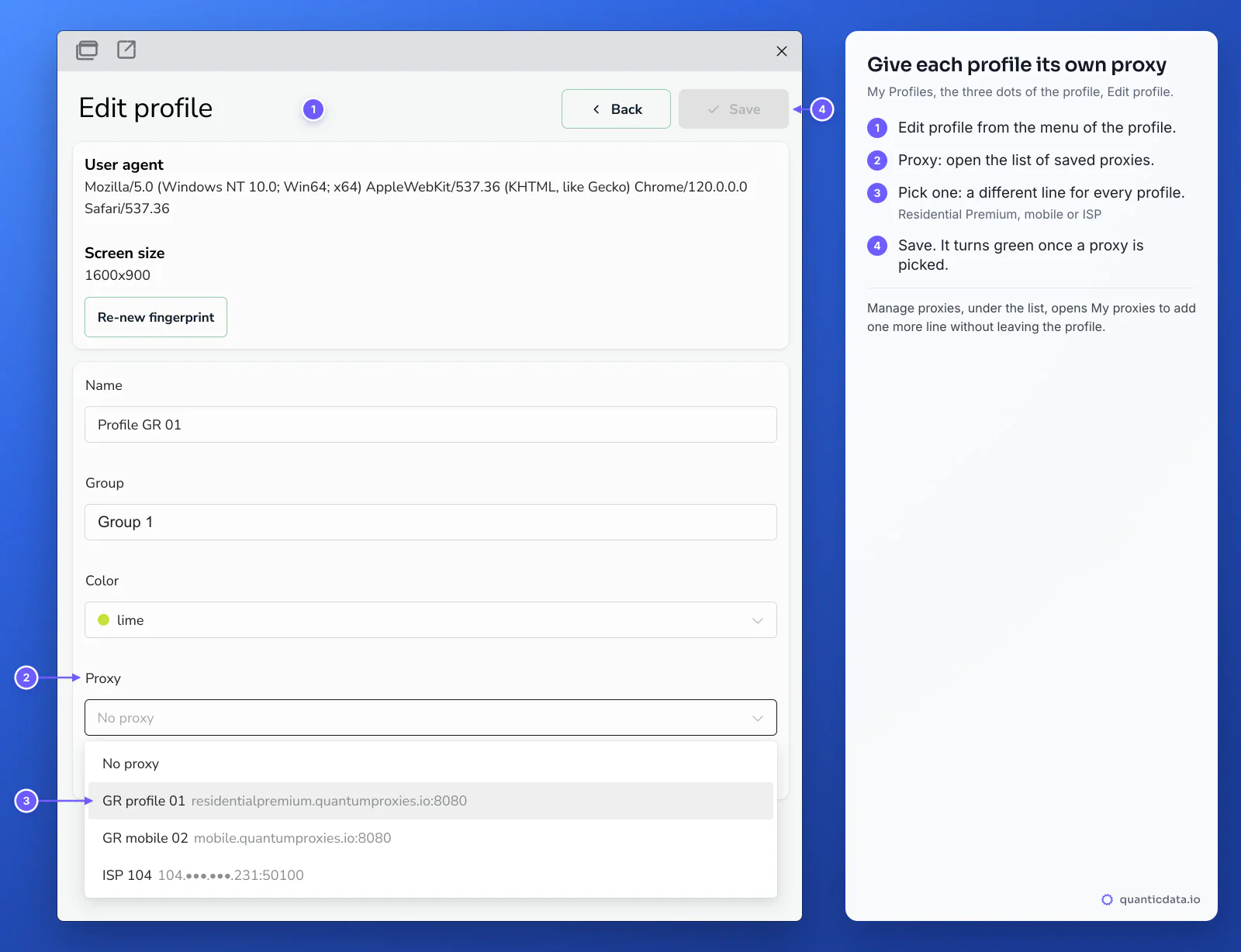
Task: Click the Proxy field label
Action: point(103,678)
